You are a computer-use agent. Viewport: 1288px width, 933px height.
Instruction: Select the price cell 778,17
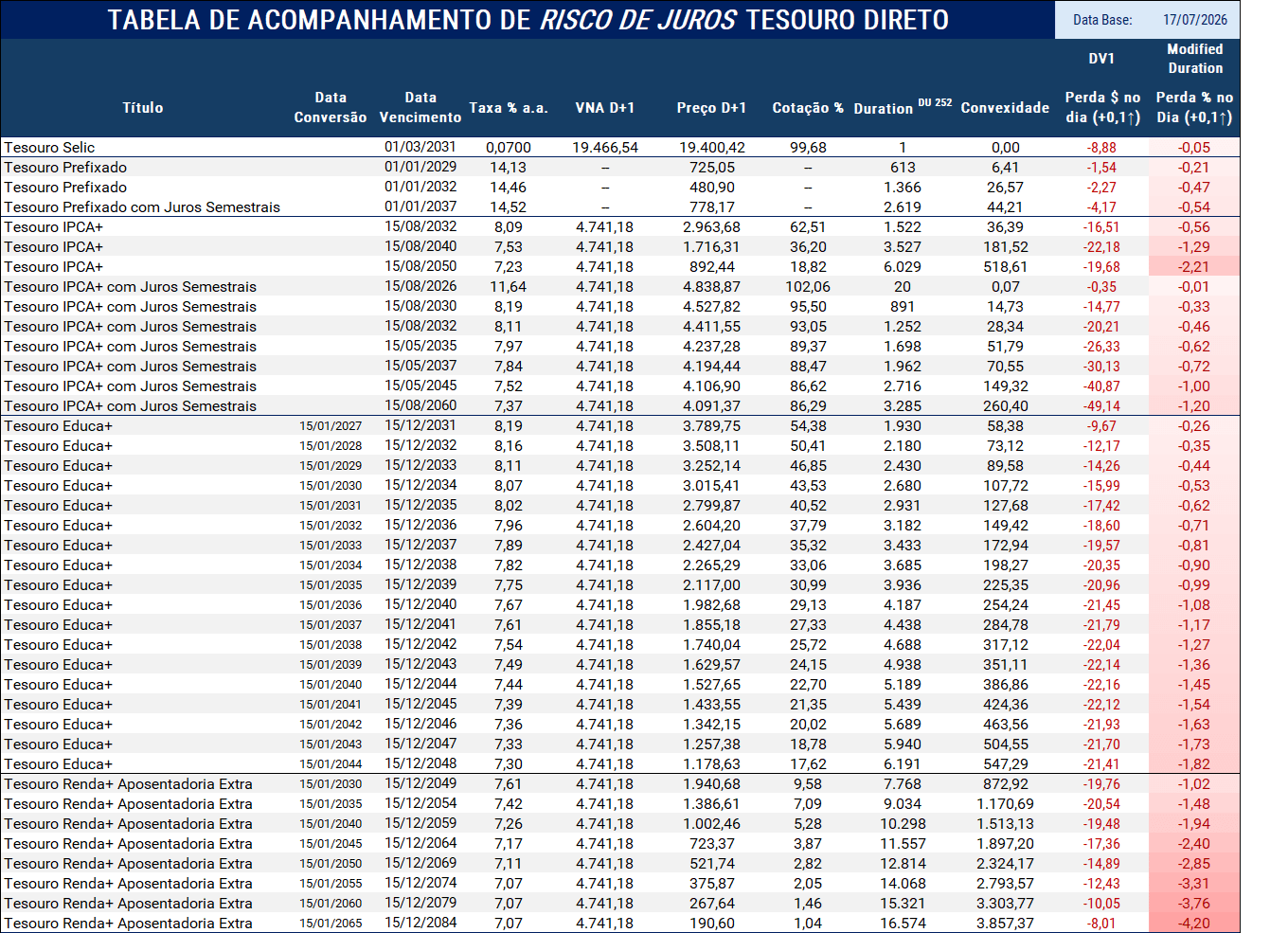[x=712, y=207]
